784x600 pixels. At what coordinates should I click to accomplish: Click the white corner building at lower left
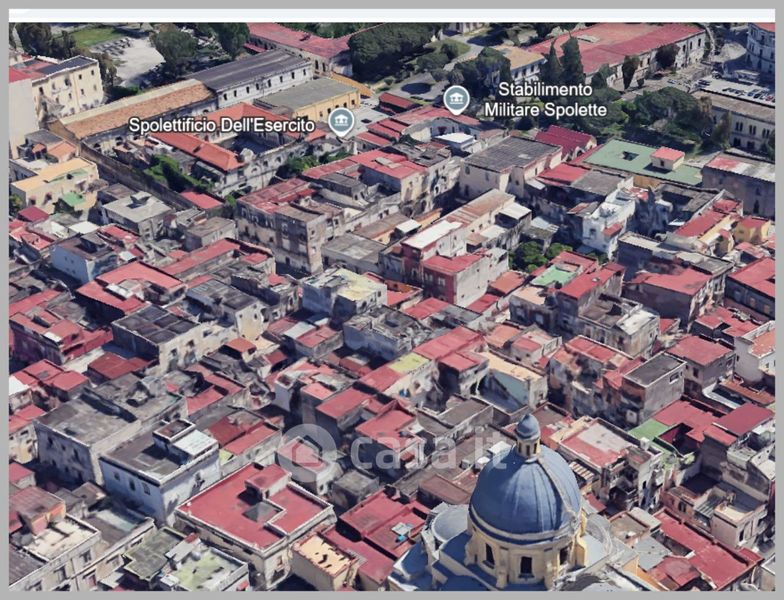click(160, 470)
